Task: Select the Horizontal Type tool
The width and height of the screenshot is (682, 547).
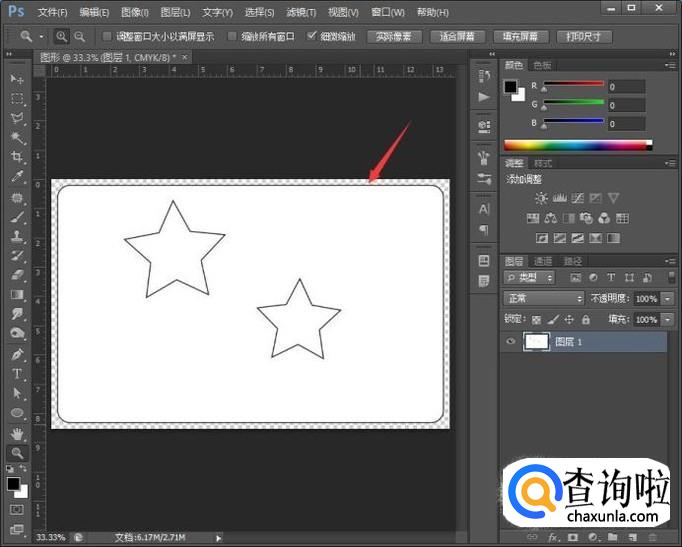Action: [17, 374]
